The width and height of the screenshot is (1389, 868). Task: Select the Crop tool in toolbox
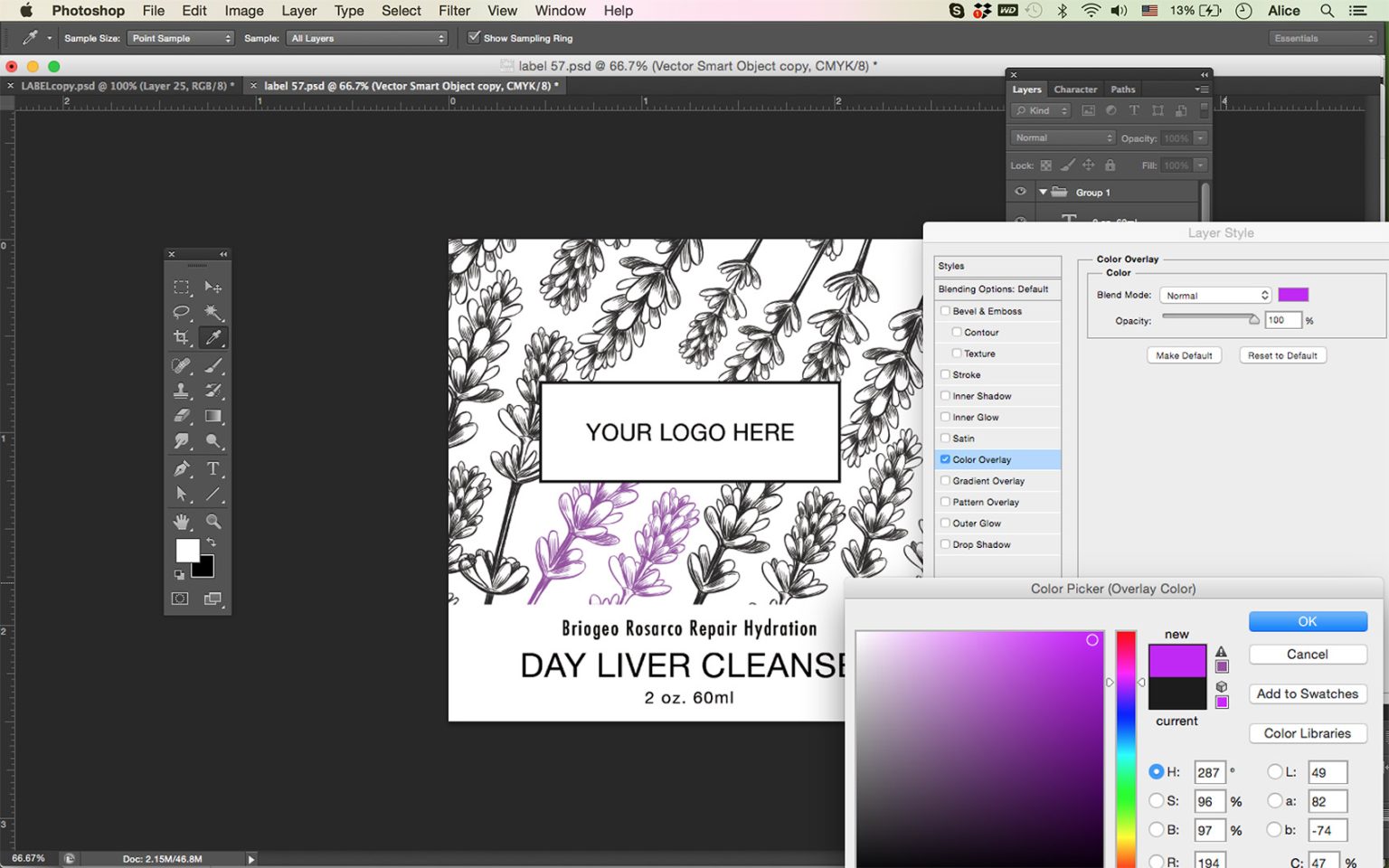coord(182,337)
